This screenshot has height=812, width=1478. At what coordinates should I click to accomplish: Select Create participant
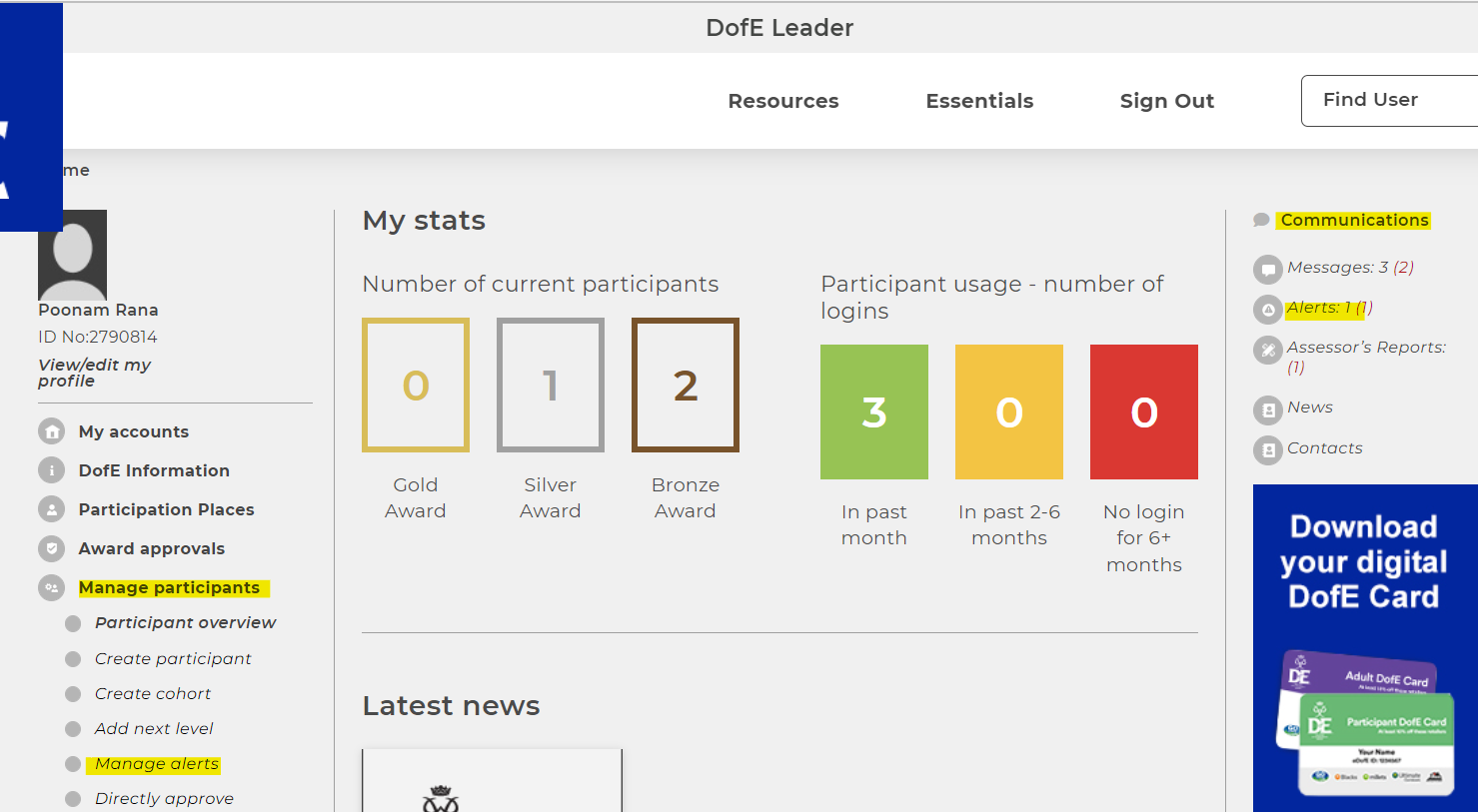pos(173,658)
